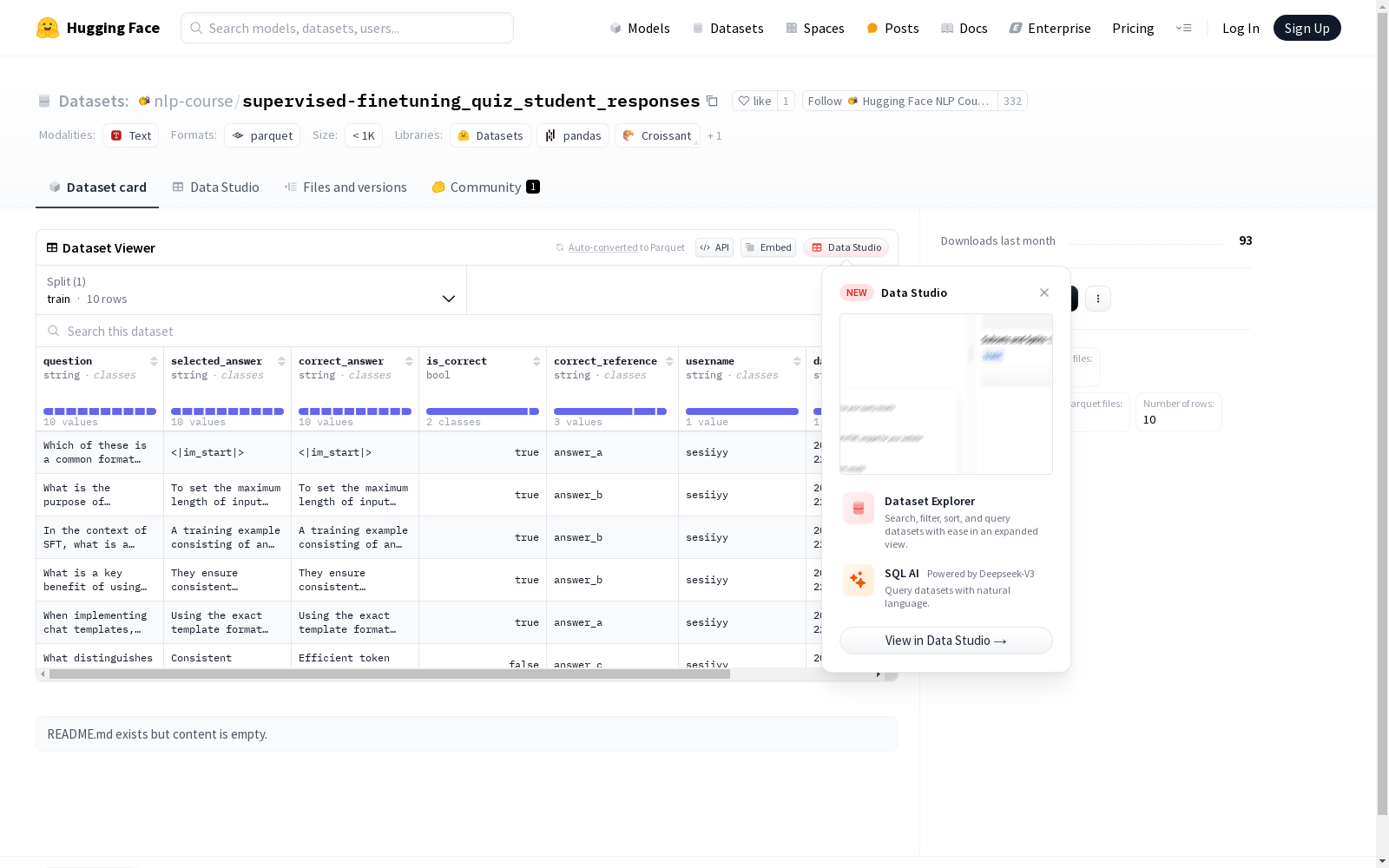
Task: Click the follower count 332
Action: (x=1012, y=101)
